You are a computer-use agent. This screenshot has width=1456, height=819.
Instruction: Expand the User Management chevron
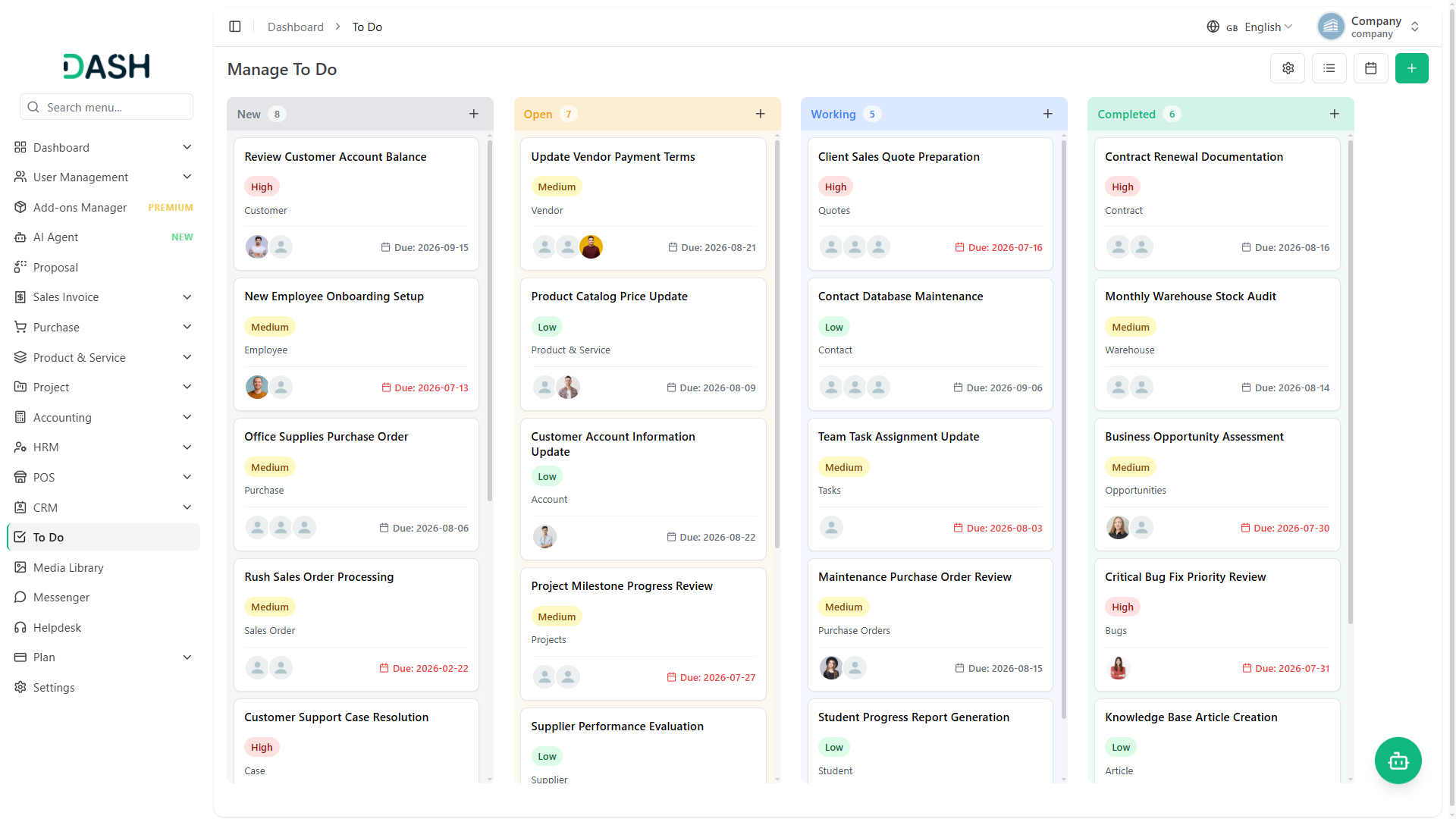coord(187,177)
